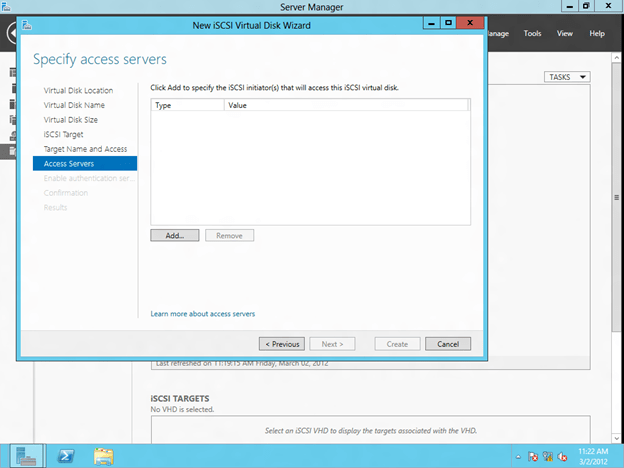This screenshot has height=468, width=624.
Task: Click the network status tray icon
Action: tap(548, 457)
